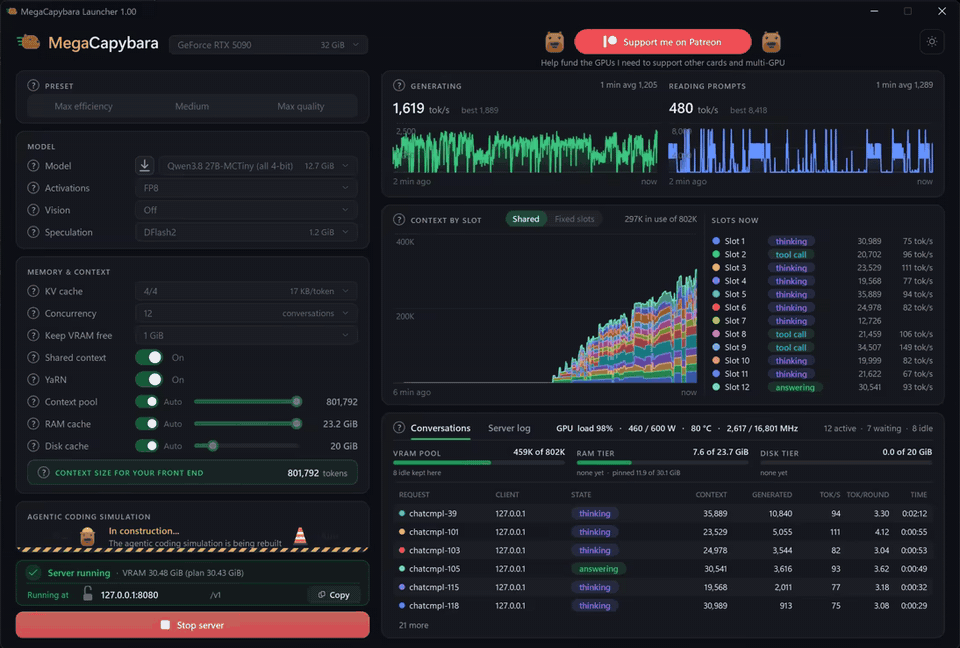The image size is (960, 648).
Task: Click the capybara mascot right of Patreon button
Action: 771,42
